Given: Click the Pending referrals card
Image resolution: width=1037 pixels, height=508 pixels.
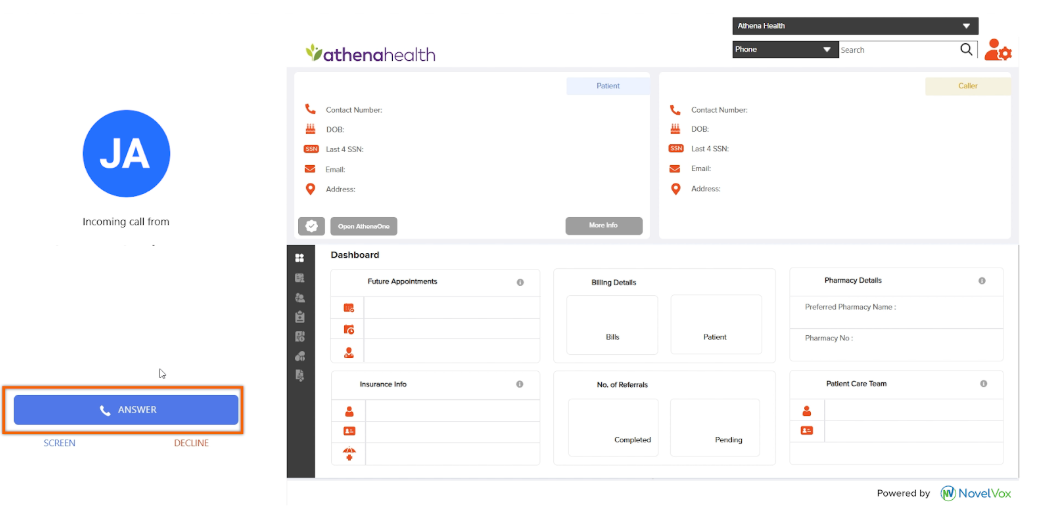Looking at the screenshot, I should (x=715, y=427).
